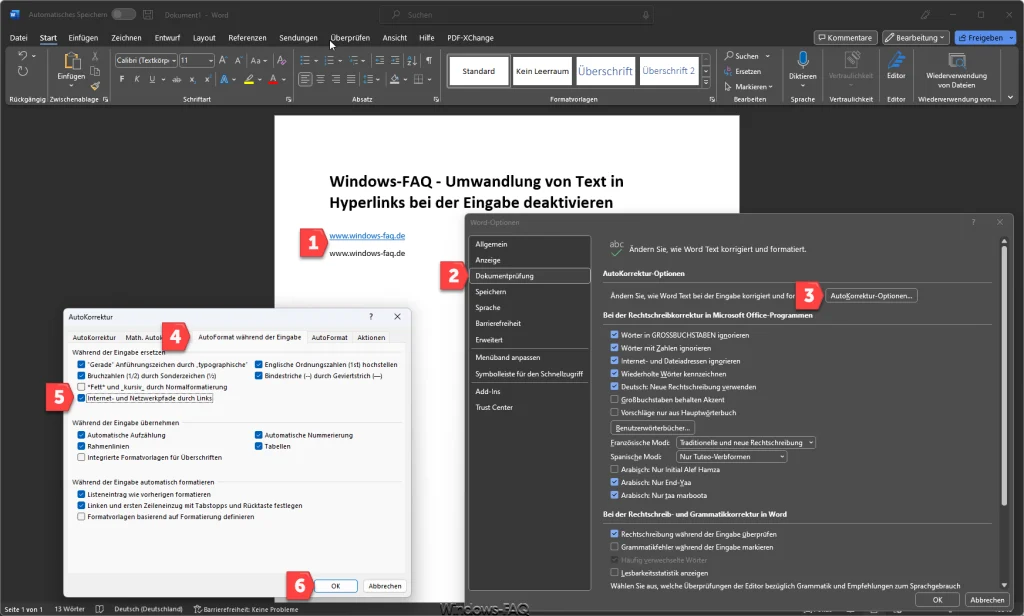This screenshot has width=1024, height=616.
Task: Open the Überprüfen ribbon tab
Action: (350, 38)
